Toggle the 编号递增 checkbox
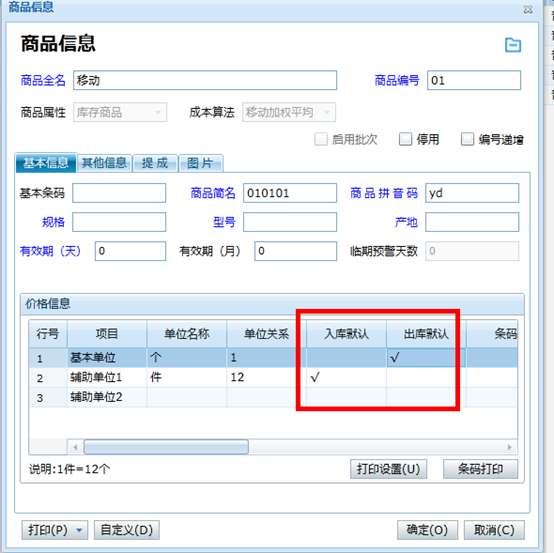 click(467, 139)
